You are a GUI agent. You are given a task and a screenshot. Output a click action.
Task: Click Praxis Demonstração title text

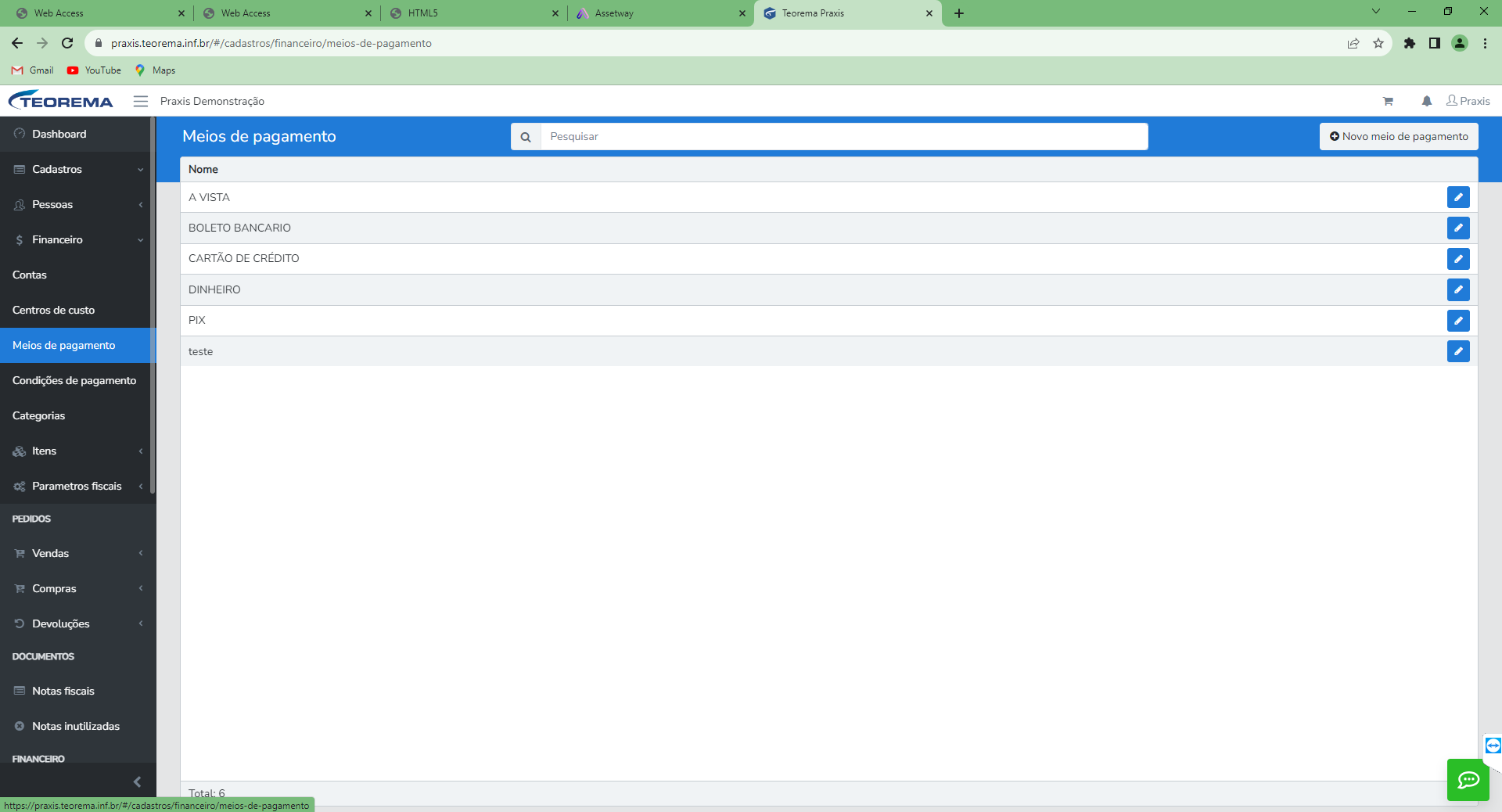click(212, 101)
